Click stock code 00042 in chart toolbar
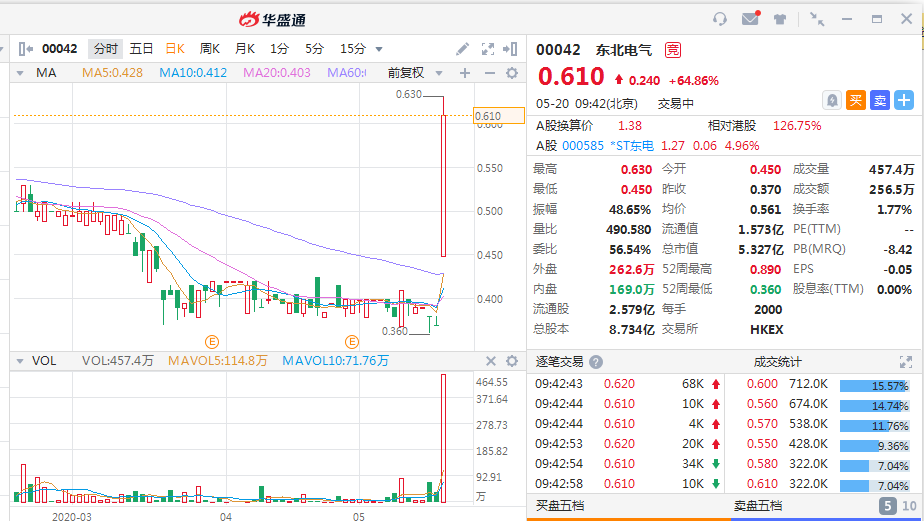The width and height of the screenshot is (924, 521). click(x=60, y=49)
